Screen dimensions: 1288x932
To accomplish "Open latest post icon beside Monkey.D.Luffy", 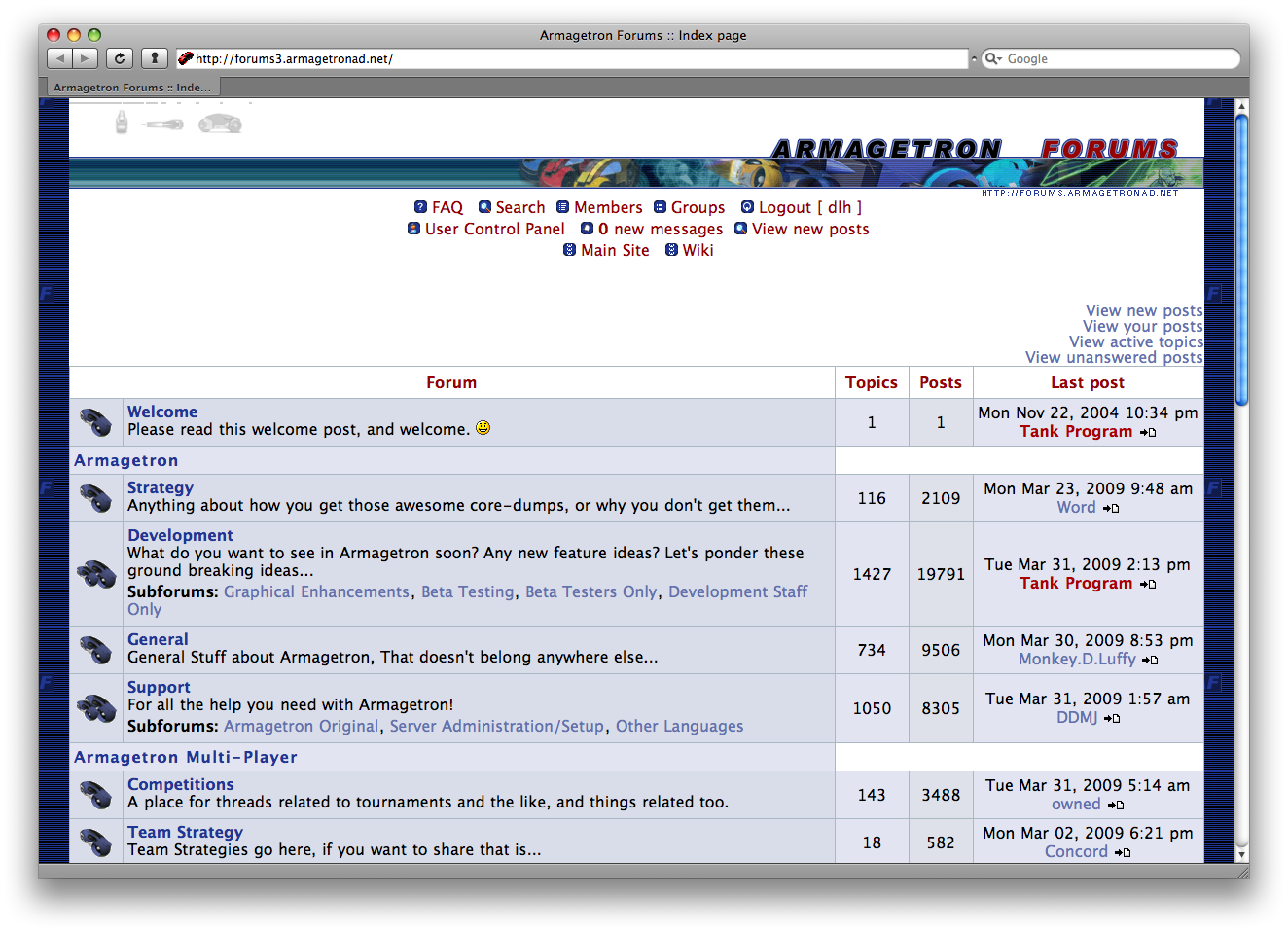I will pos(1150,660).
